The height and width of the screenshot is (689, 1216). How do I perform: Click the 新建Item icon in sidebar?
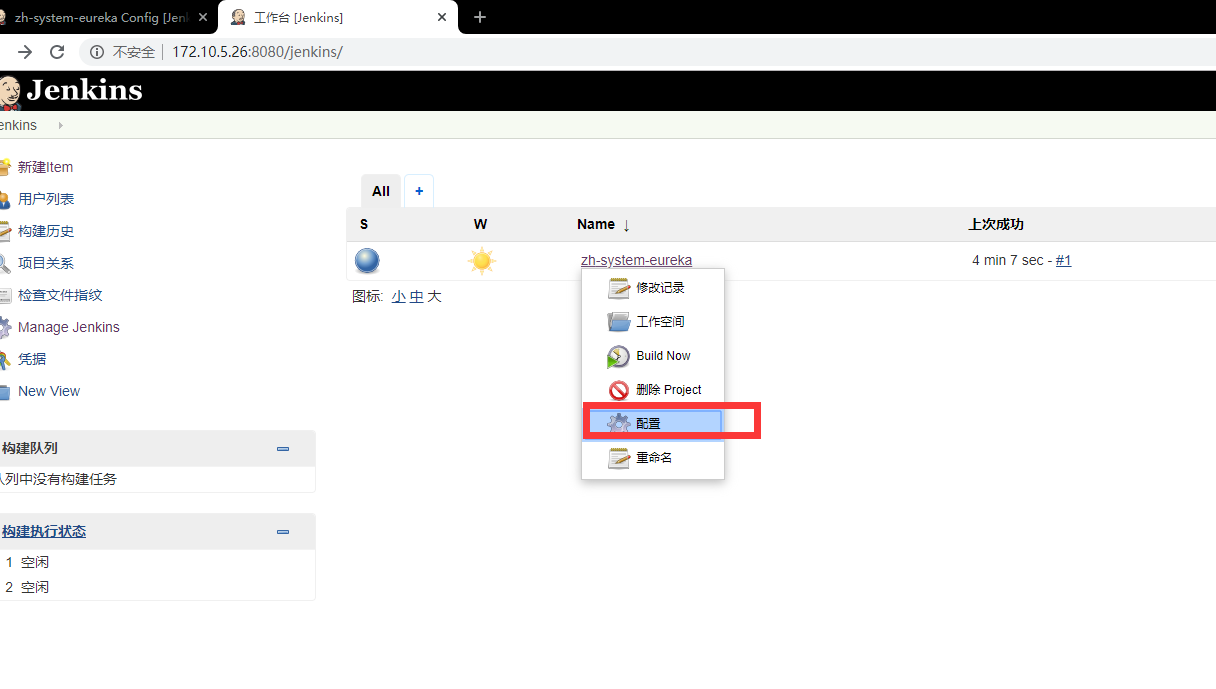coord(5,167)
